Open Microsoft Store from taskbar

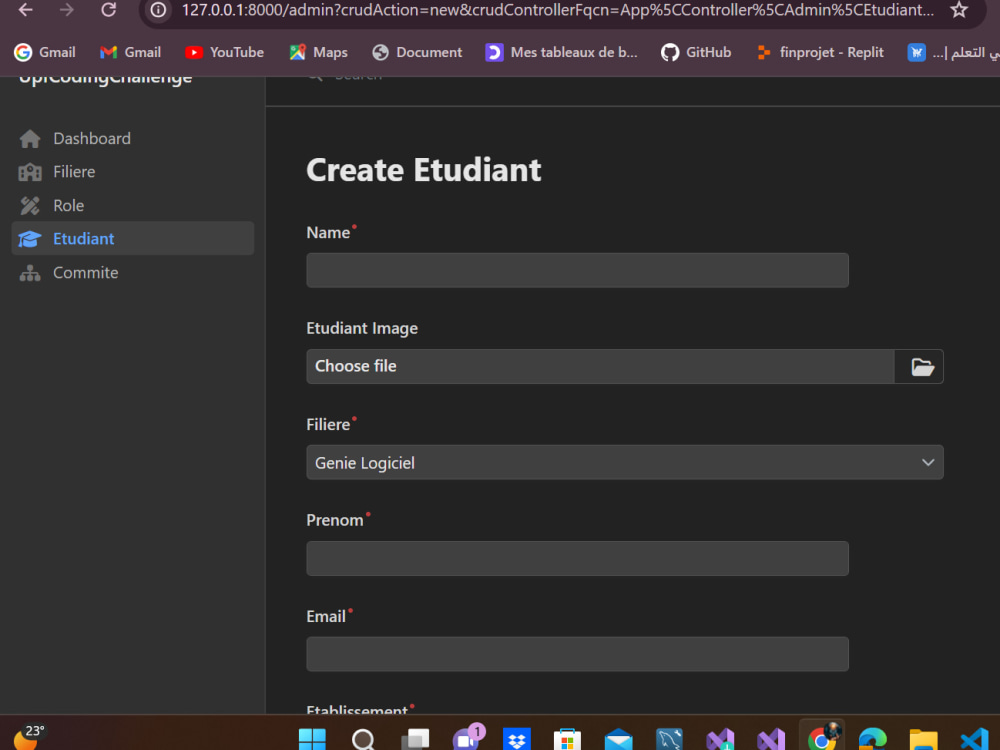(x=567, y=739)
